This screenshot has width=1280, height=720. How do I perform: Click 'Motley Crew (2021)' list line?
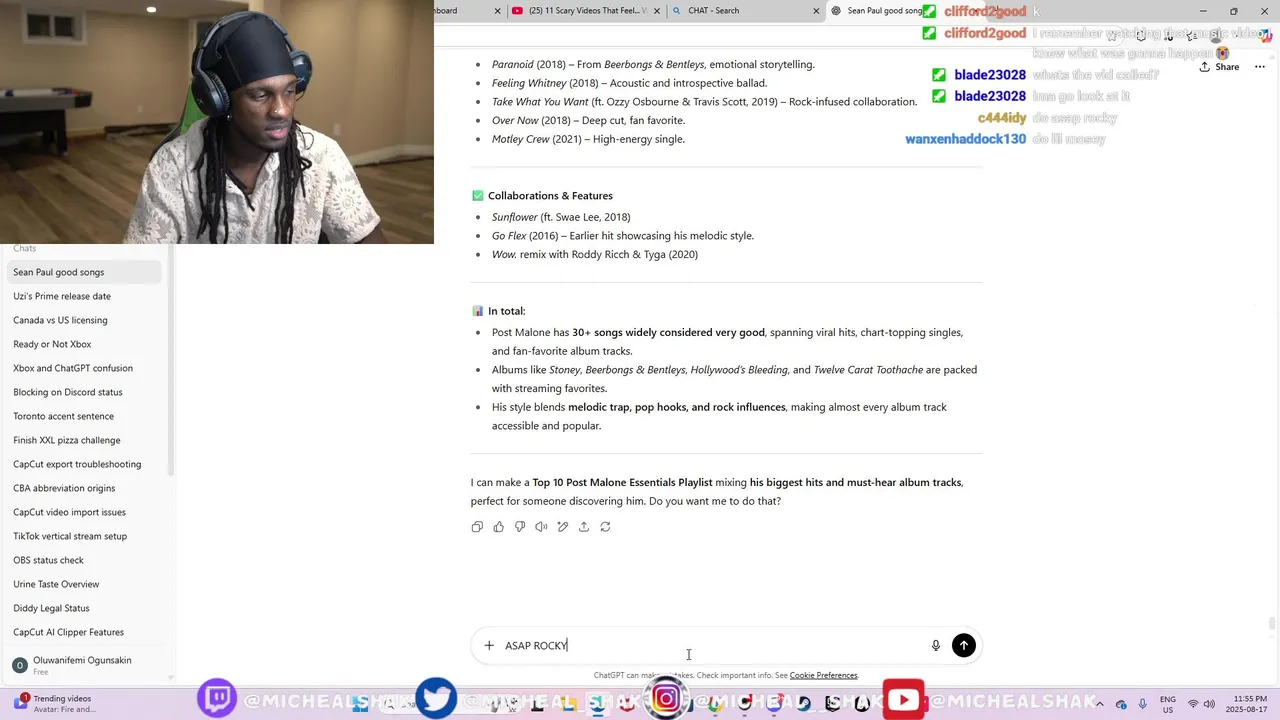pos(588,139)
